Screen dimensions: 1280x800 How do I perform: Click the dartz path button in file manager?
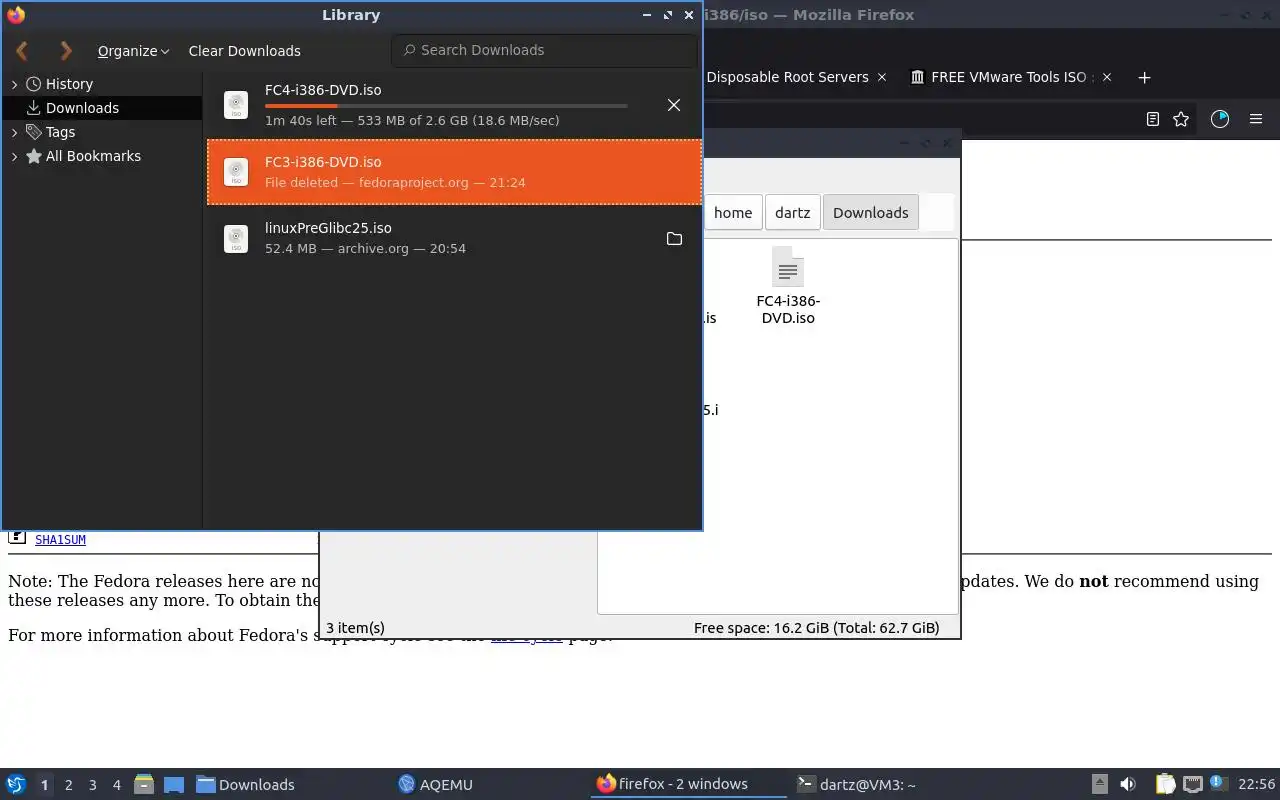click(792, 212)
